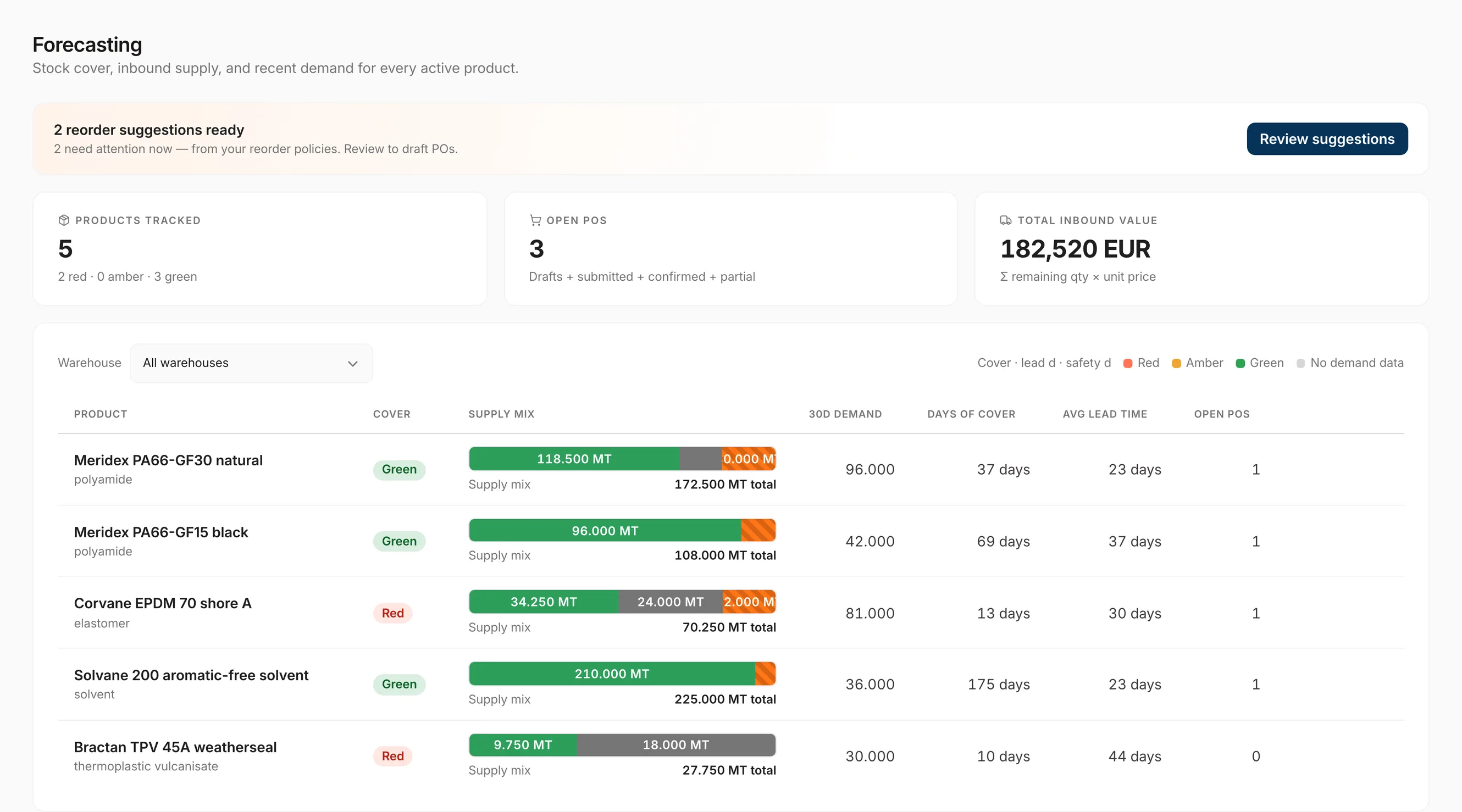Click the Products Tracked cube icon
Screen dimensions: 1462x812
(64, 220)
